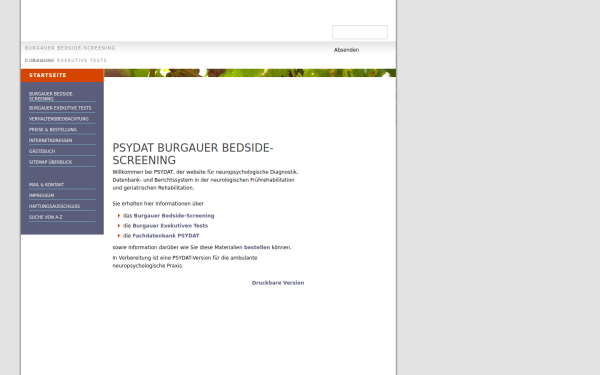Go to Verhaltensbeobachtung page
The image size is (600, 375).
[62, 119]
